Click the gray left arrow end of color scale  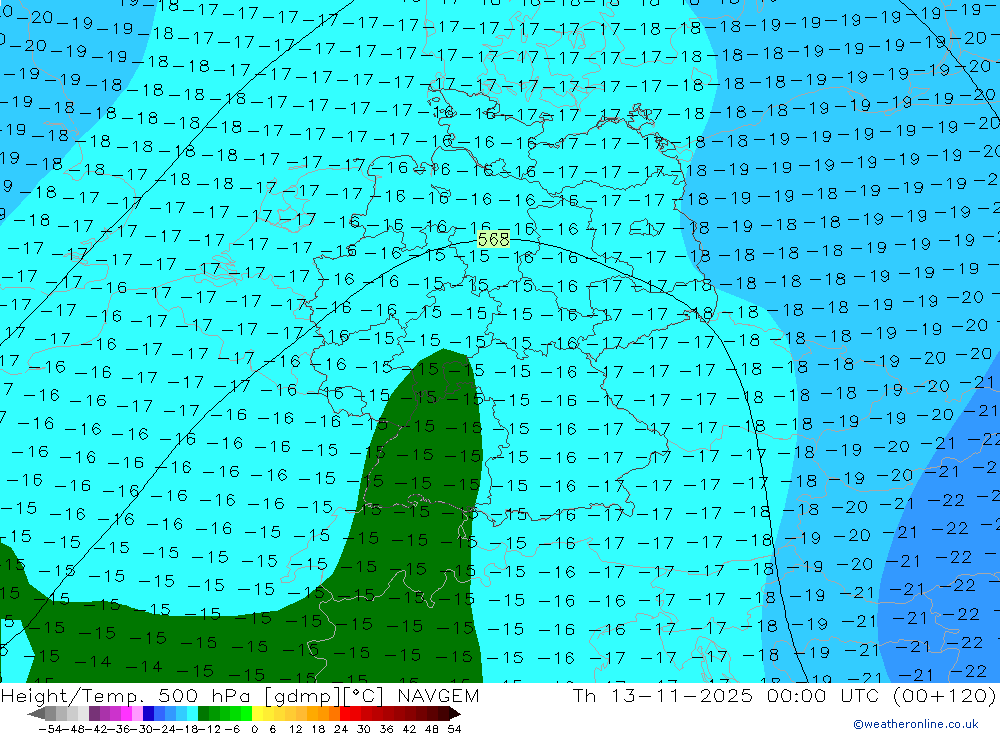point(36,714)
